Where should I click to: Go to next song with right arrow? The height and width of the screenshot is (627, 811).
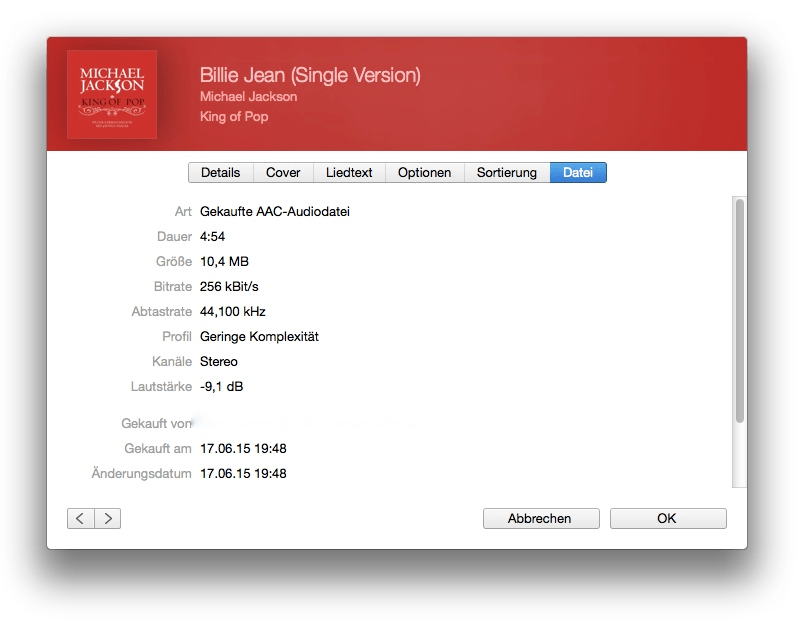tap(108, 518)
